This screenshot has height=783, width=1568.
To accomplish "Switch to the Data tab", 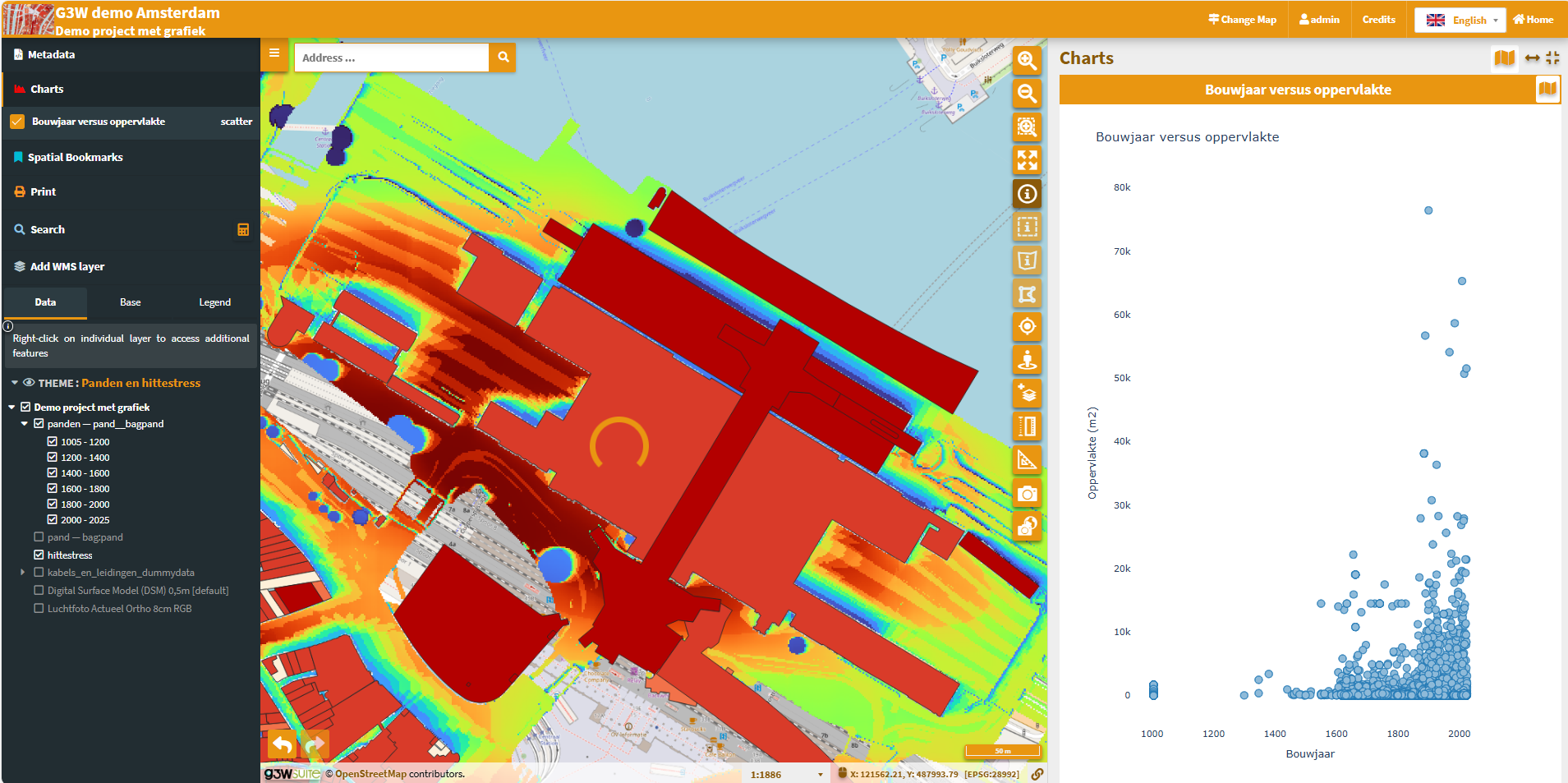I will [45, 302].
